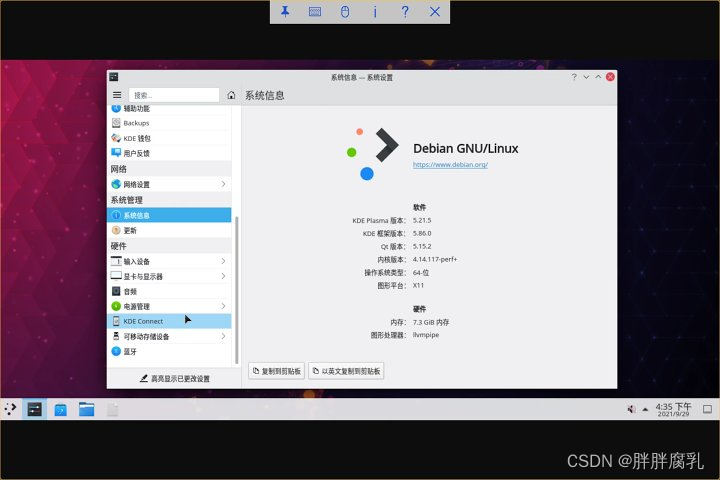
Task: Click the 复制到剪贴板 button
Action: pos(276,371)
